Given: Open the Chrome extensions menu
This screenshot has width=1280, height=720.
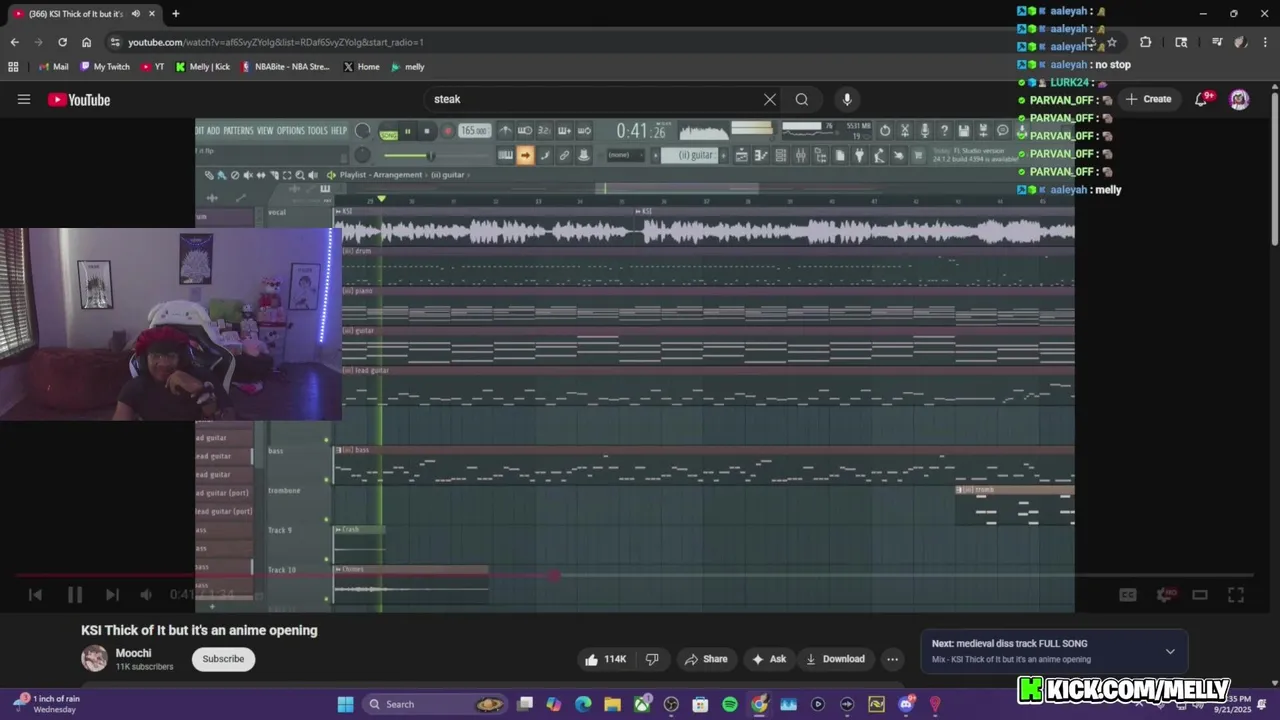Looking at the screenshot, I should (x=1145, y=42).
